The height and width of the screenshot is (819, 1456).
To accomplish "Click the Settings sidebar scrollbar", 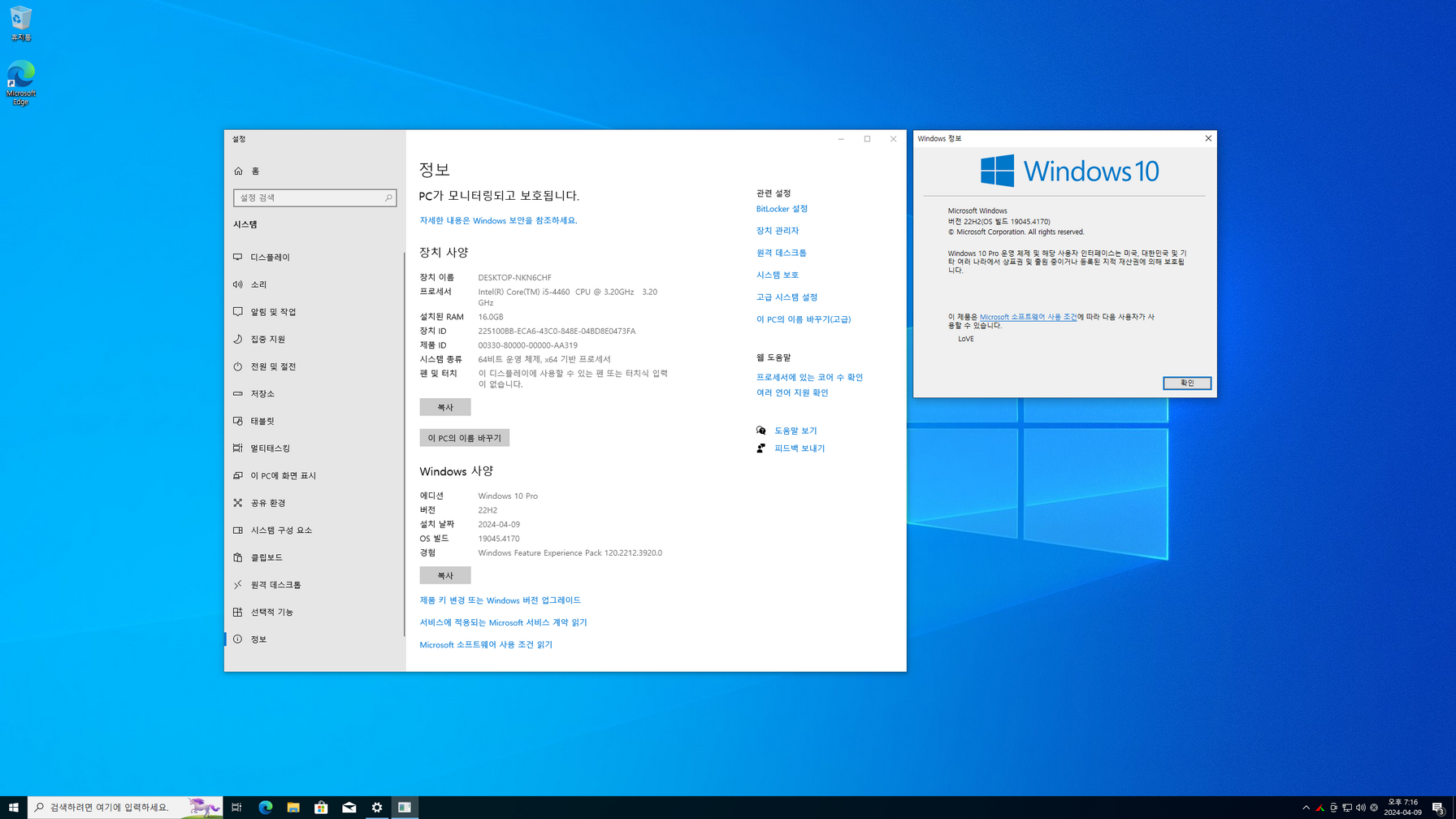I will pyautogui.click(x=404, y=444).
